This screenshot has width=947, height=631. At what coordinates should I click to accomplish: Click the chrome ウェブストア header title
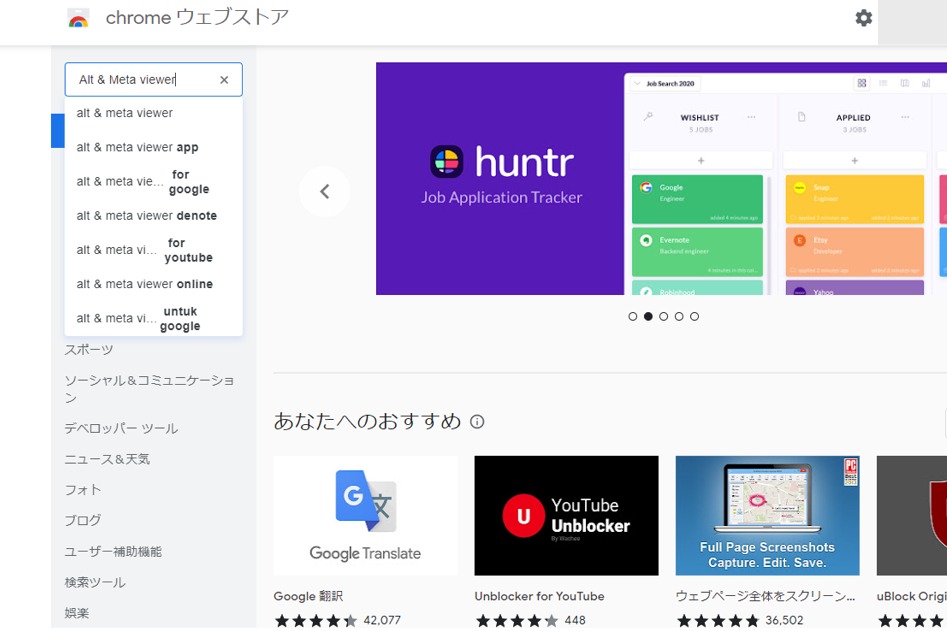197,18
